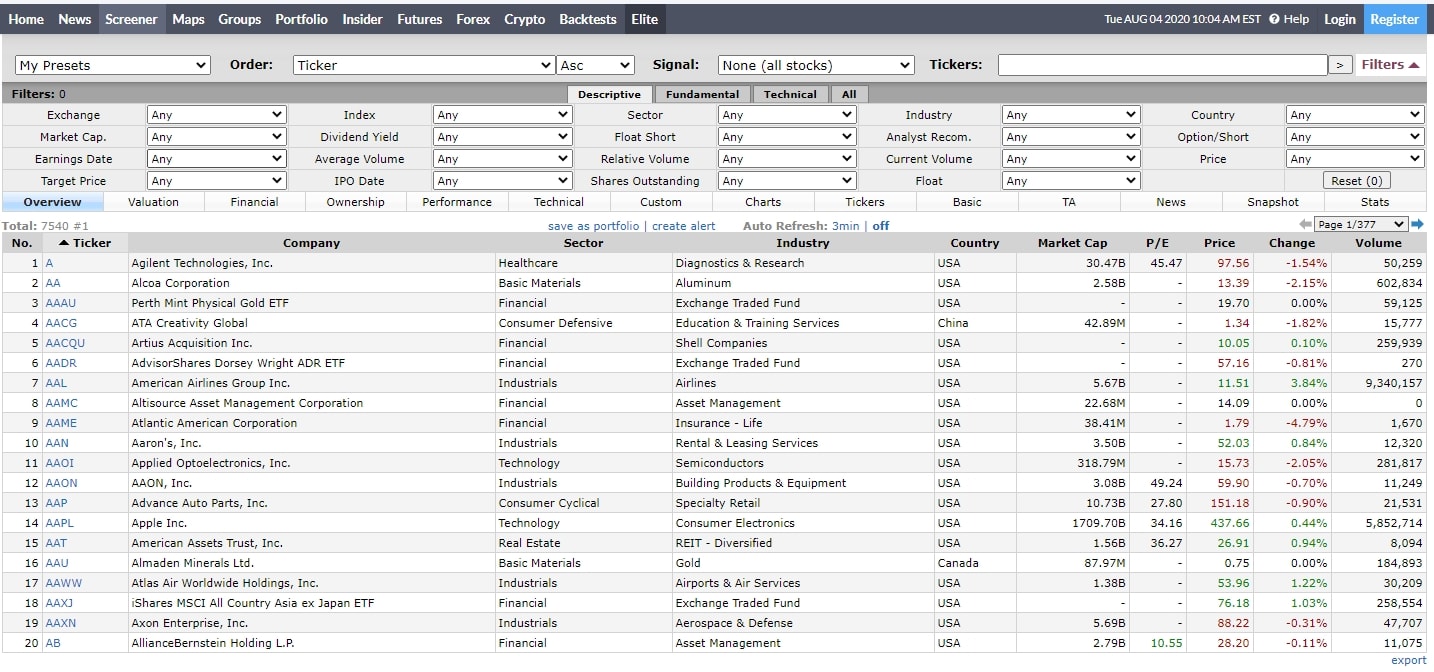Click the Help question mark icon
Image resolution: width=1434 pixels, height=672 pixels.
[1274, 19]
